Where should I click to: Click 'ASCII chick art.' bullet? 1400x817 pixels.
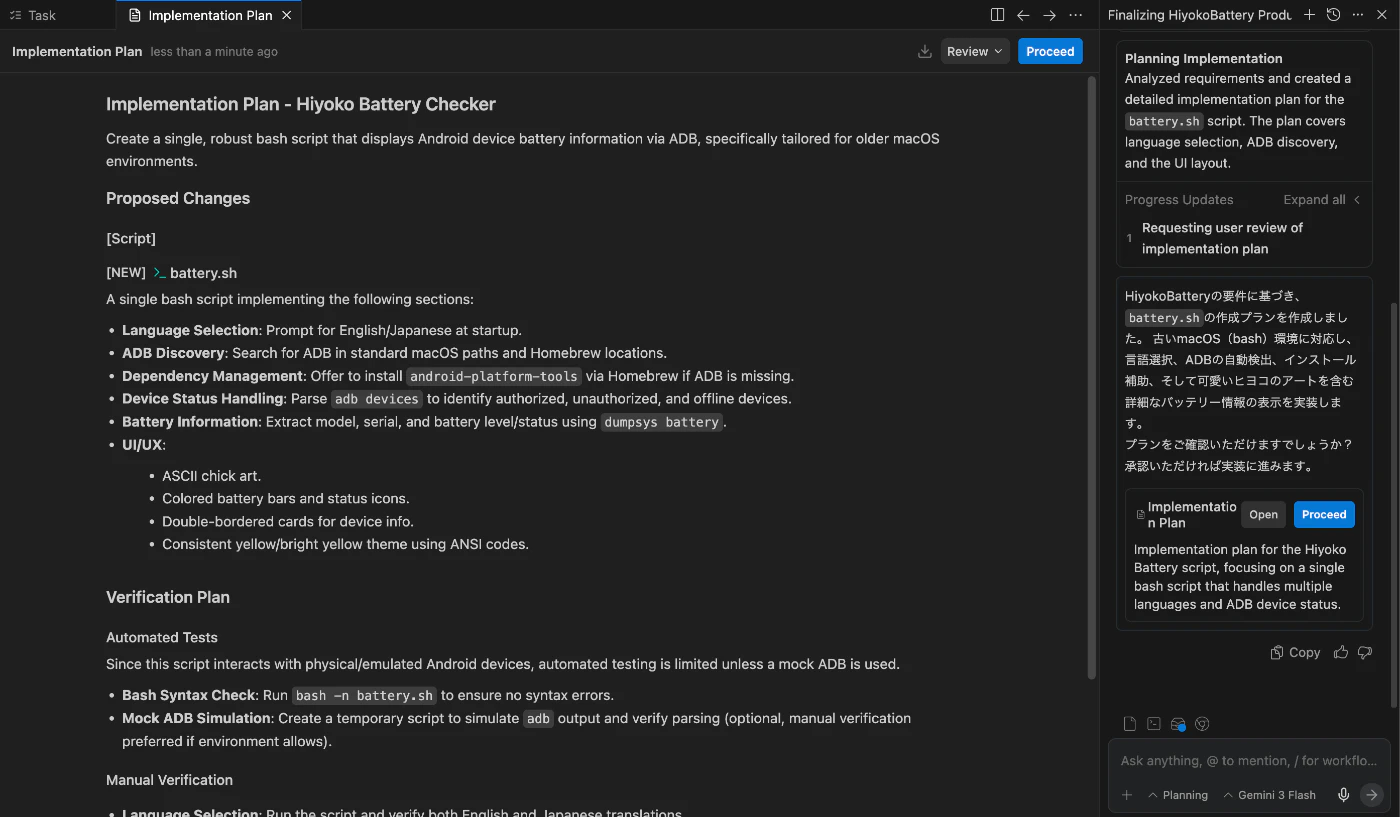(211, 476)
